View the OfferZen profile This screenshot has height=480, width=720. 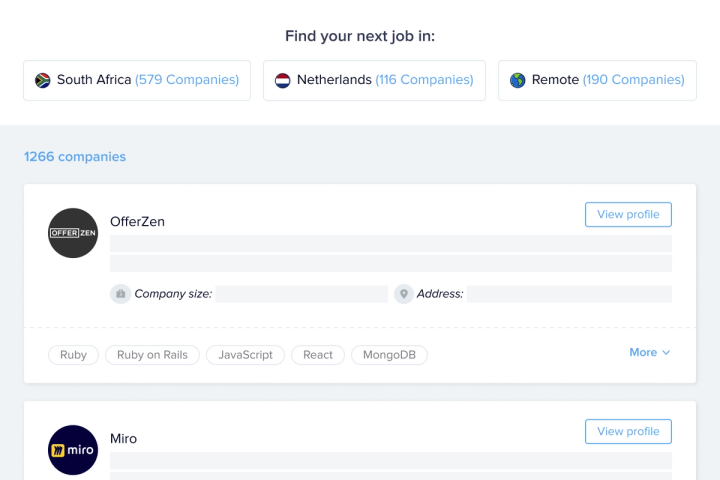628,215
